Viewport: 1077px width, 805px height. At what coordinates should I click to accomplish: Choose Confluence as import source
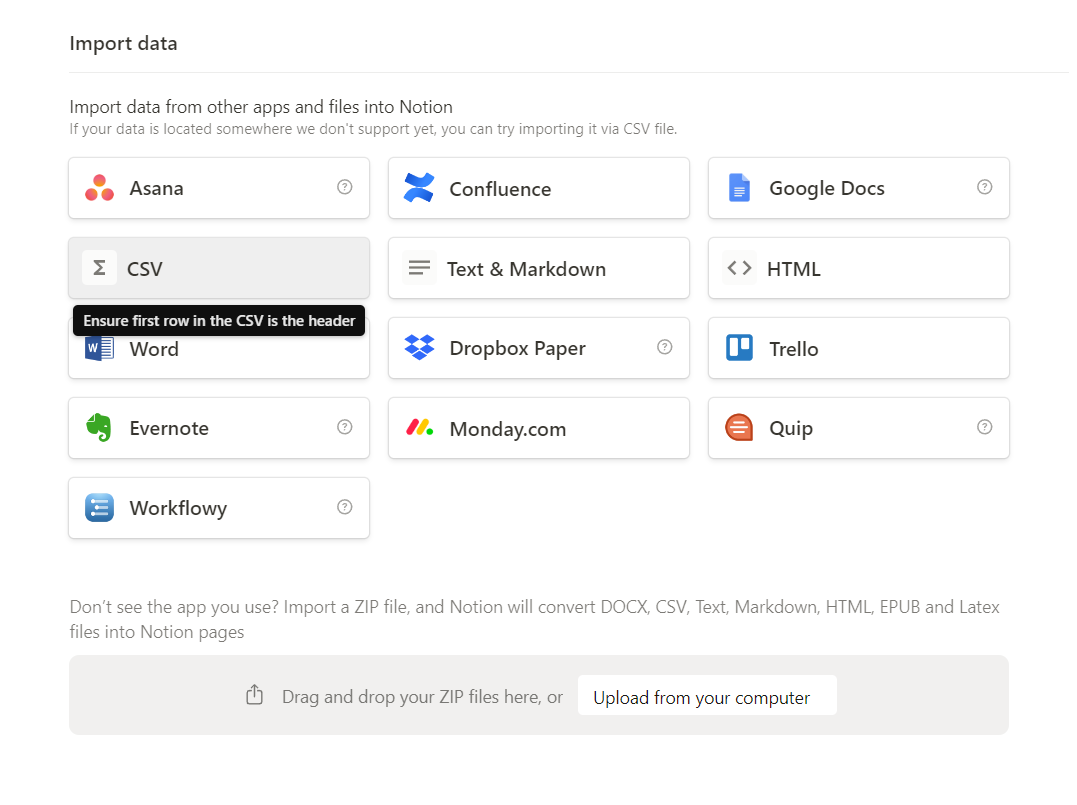click(x=538, y=188)
